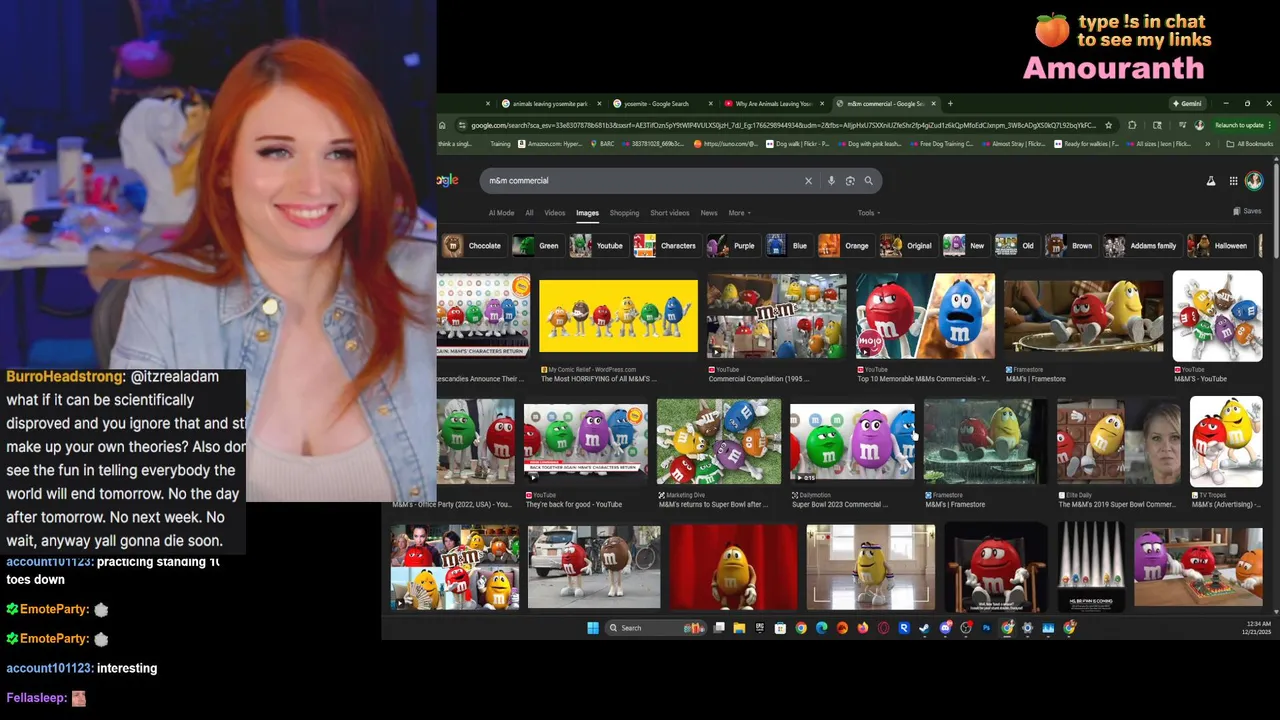Open Discord from the taskbar
The height and width of the screenshot is (720, 1280).
click(945, 628)
